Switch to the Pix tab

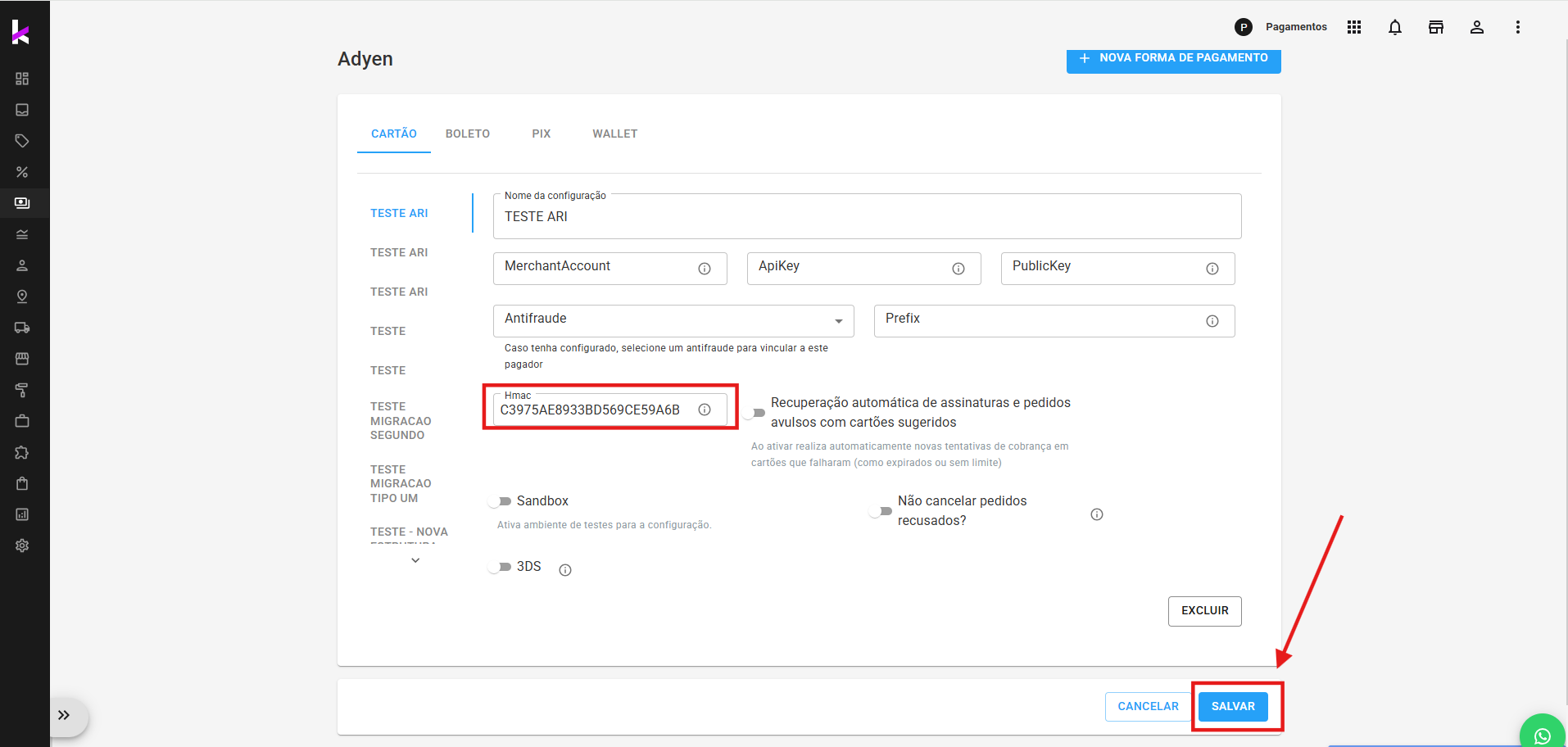(542, 134)
